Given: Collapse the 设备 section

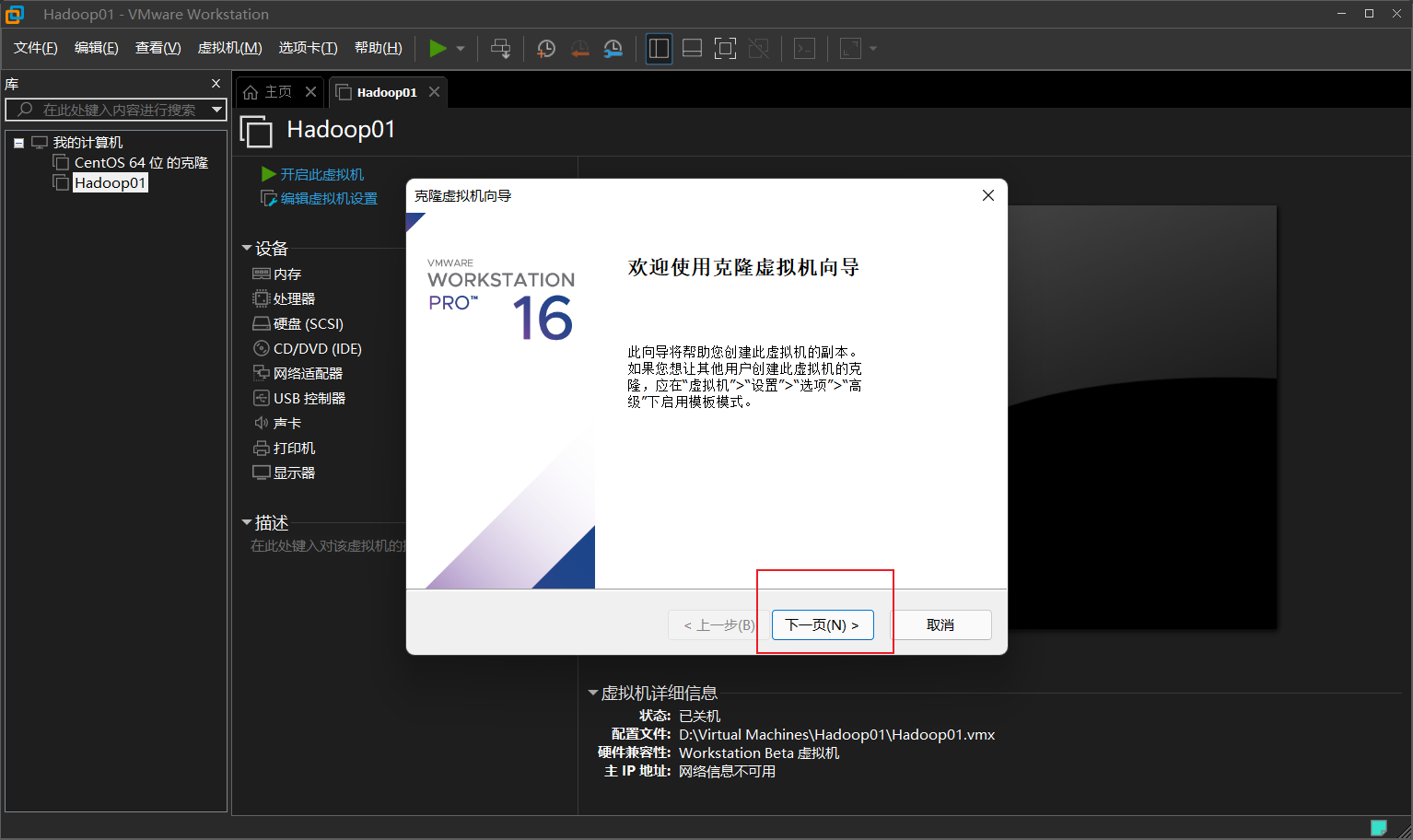Looking at the screenshot, I should 247,249.
